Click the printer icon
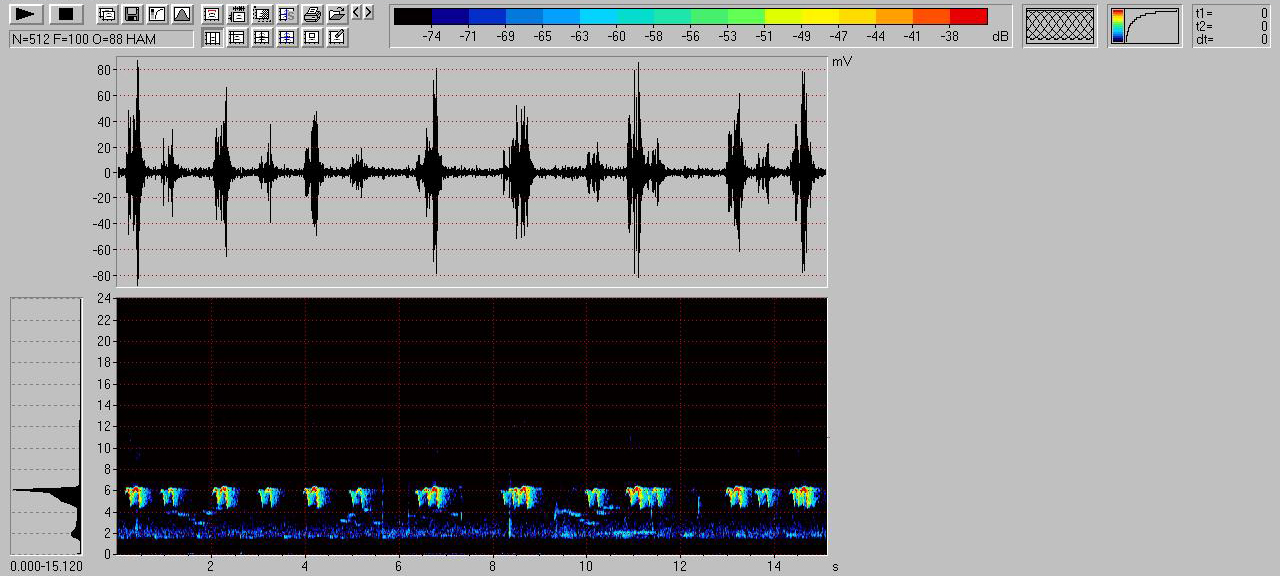This screenshot has width=1280, height=576. pyautogui.click(x=312, y=14)
